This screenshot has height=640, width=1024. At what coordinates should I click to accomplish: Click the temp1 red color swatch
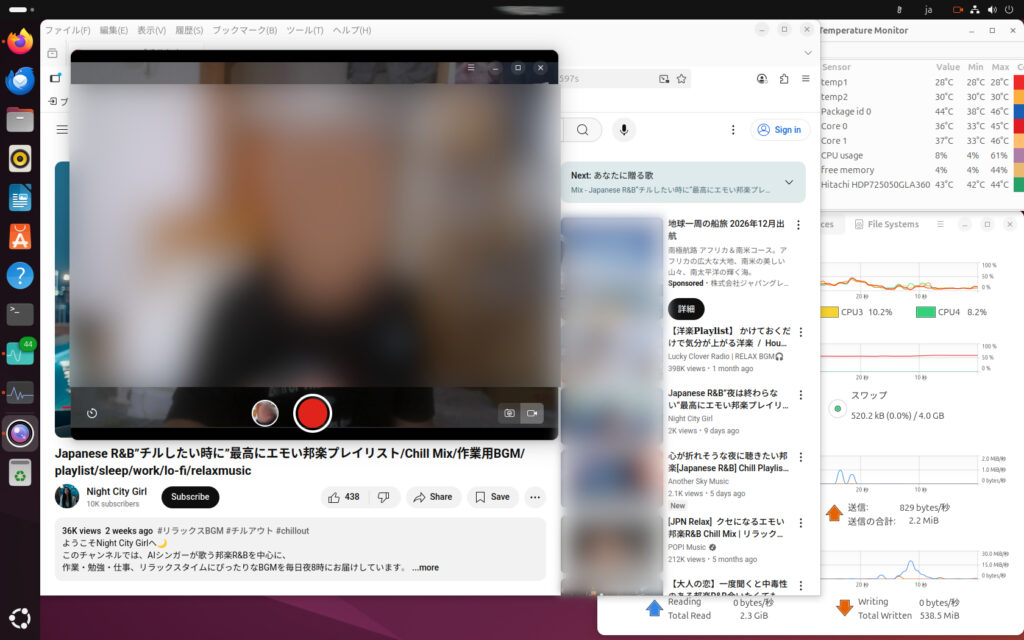[1019, 82]
